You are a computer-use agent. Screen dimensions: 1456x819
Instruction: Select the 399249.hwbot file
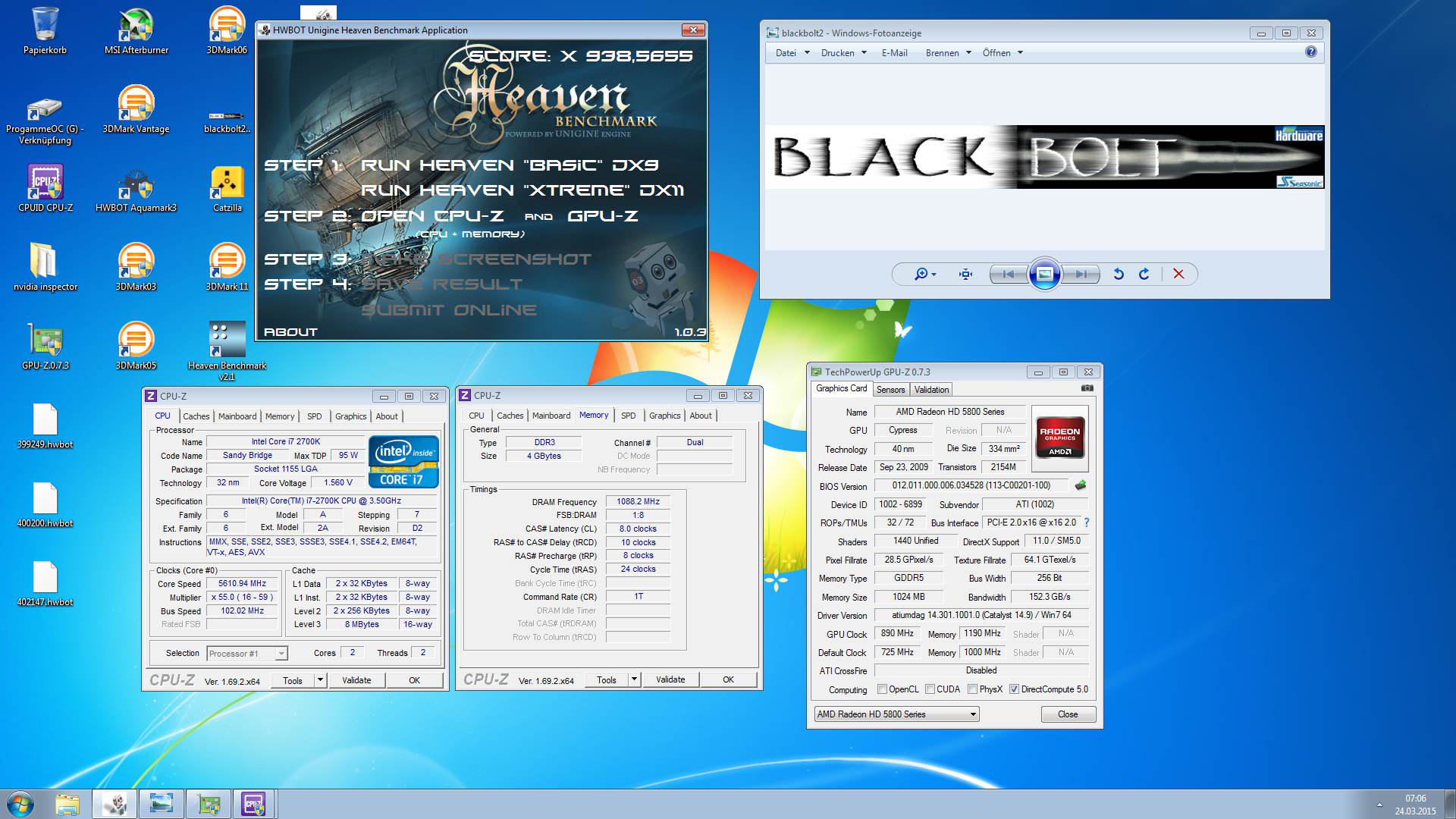point(45,425)
